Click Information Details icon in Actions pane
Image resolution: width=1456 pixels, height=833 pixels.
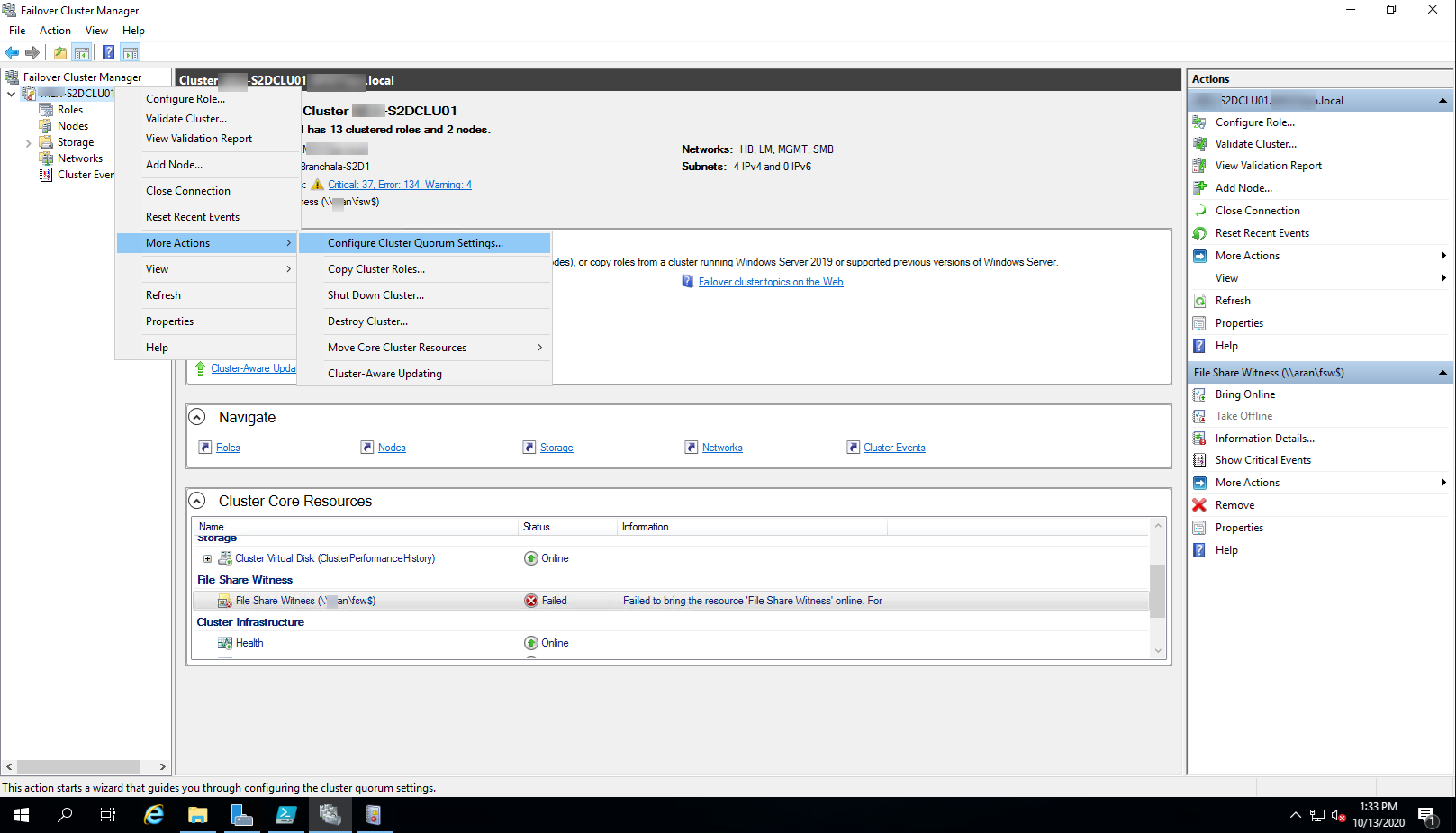(1199, 439)
